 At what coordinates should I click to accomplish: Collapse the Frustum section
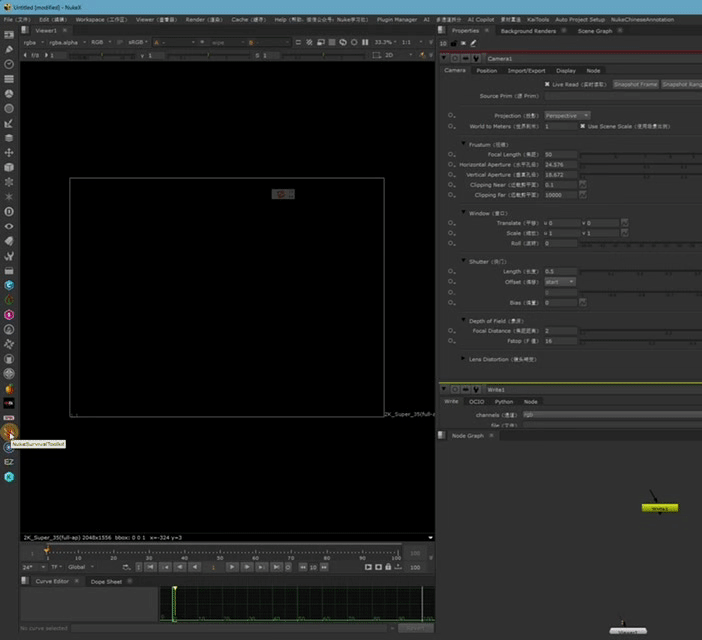click(463, 144)
